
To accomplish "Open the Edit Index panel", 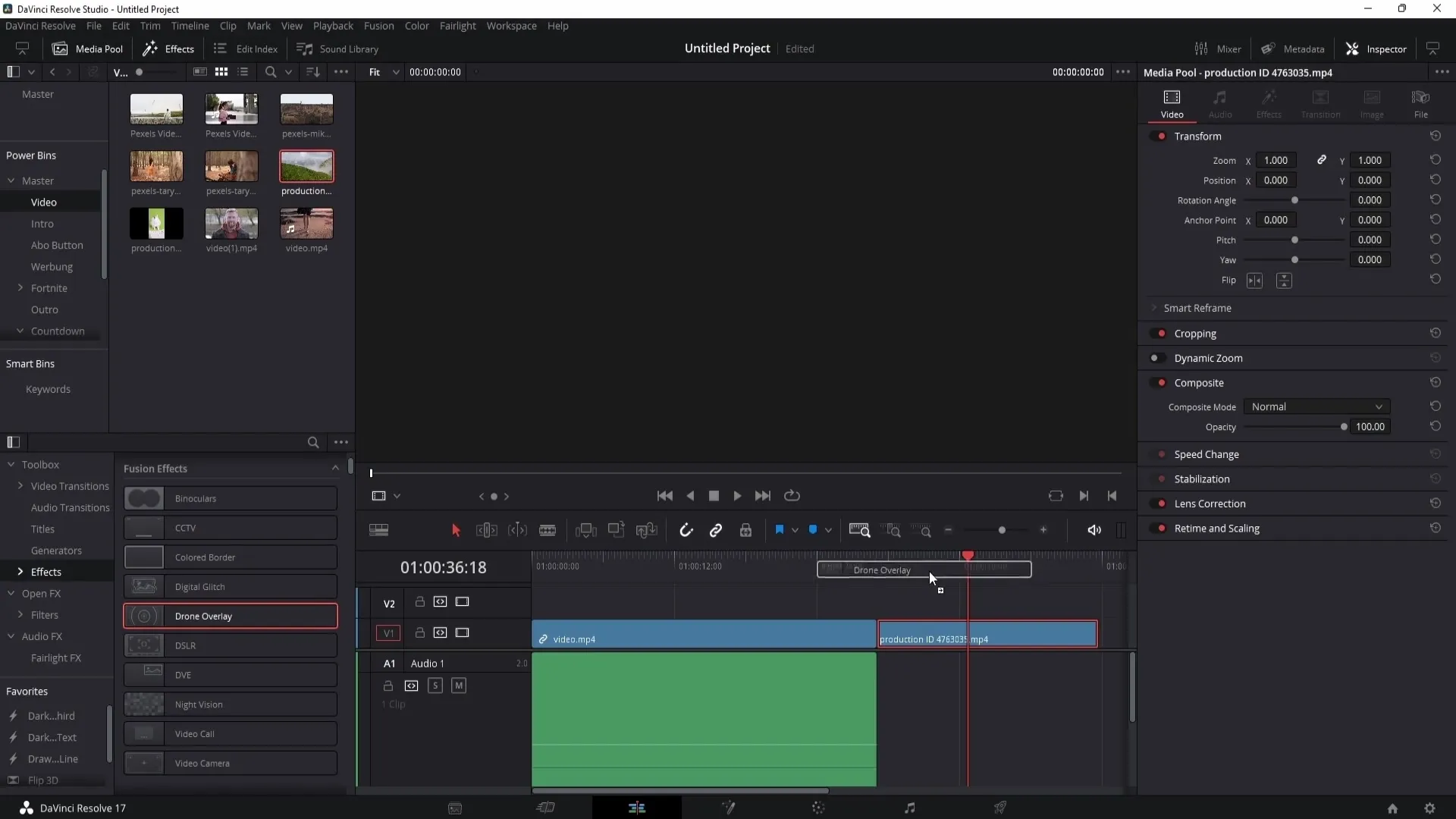I will click(246, 49).
